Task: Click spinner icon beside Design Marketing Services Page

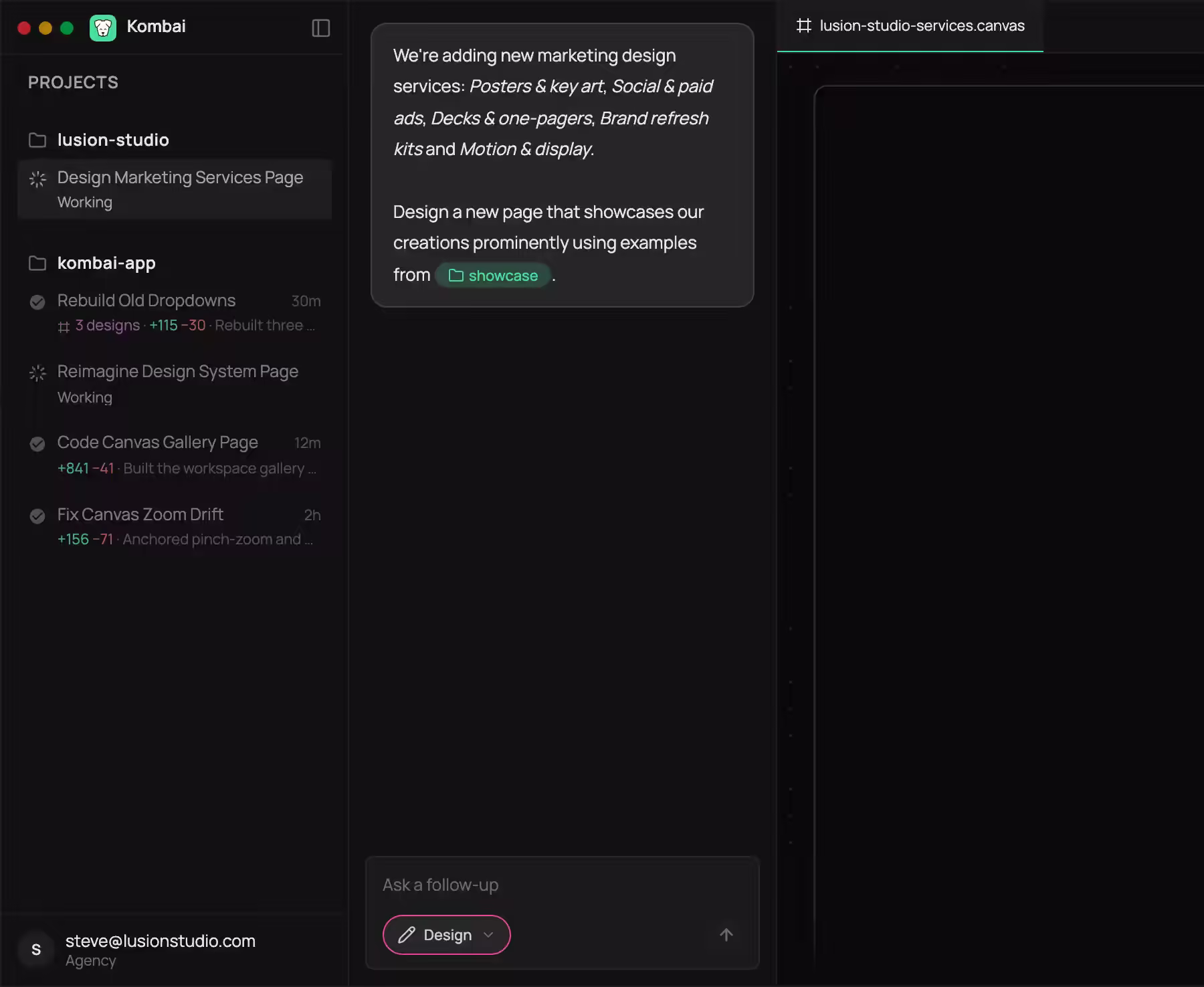Action: [37, 179]
